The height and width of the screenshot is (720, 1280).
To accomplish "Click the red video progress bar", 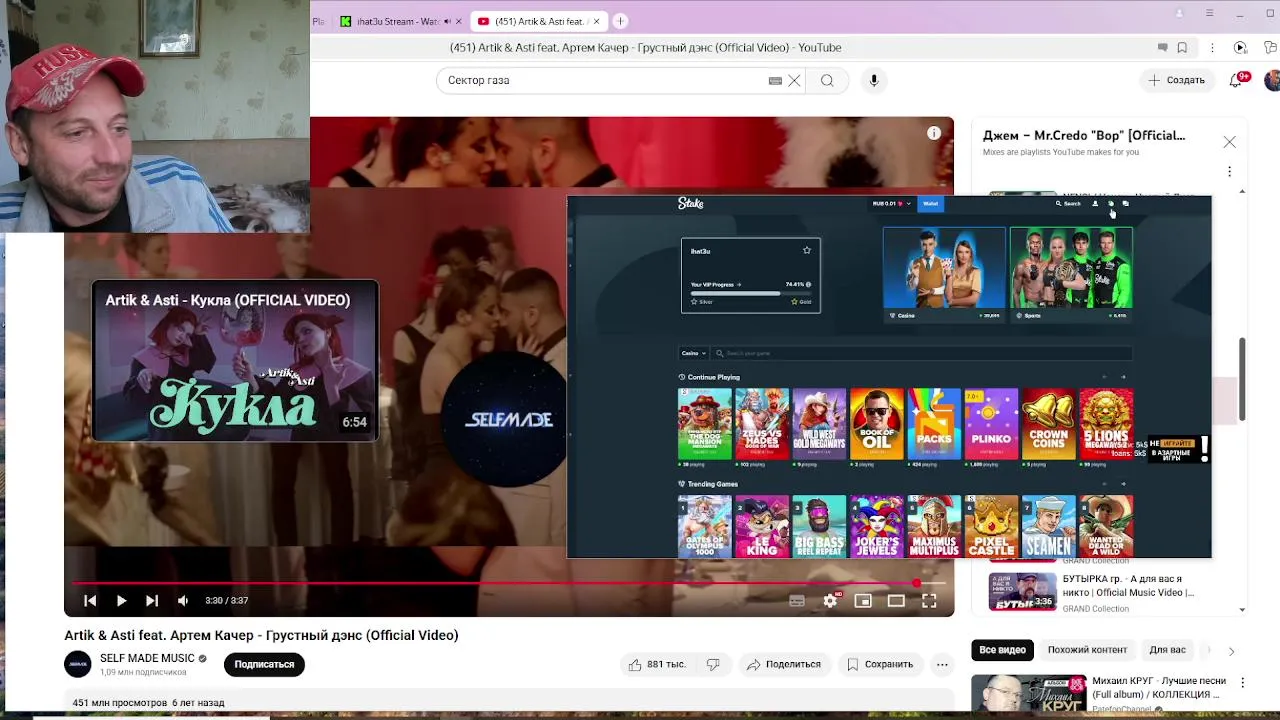I will [x=509, y=583].
